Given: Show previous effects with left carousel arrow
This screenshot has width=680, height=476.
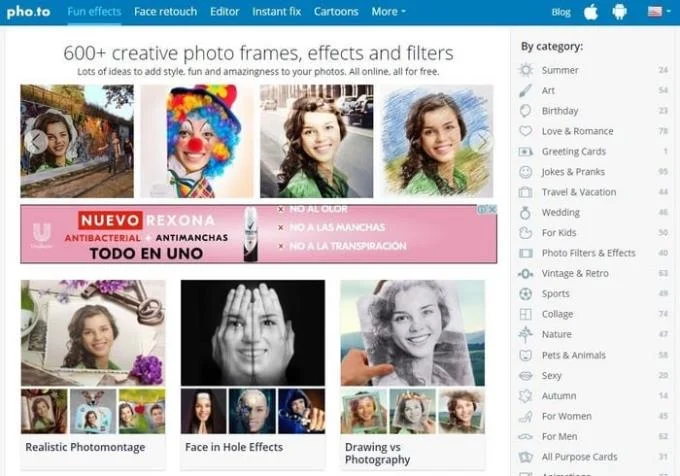Looking at the screenshot, I should click(36, 141).
